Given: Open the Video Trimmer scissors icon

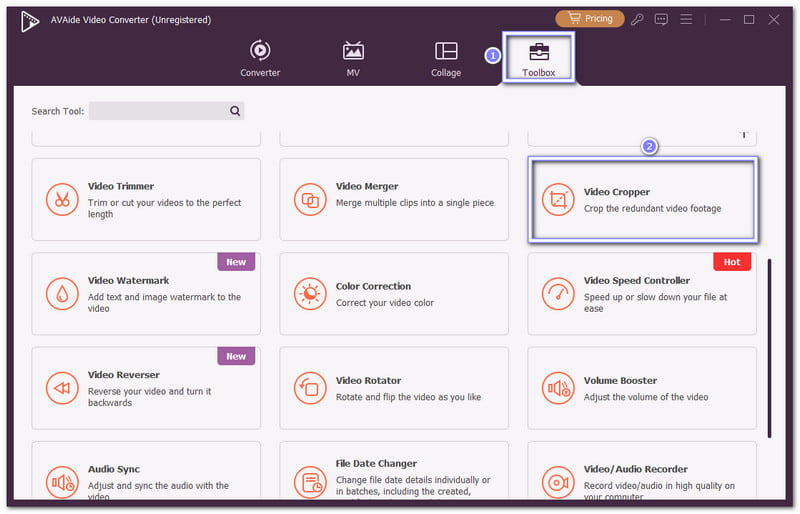Looking at the screenshot, I should click(x=62, y=200).
